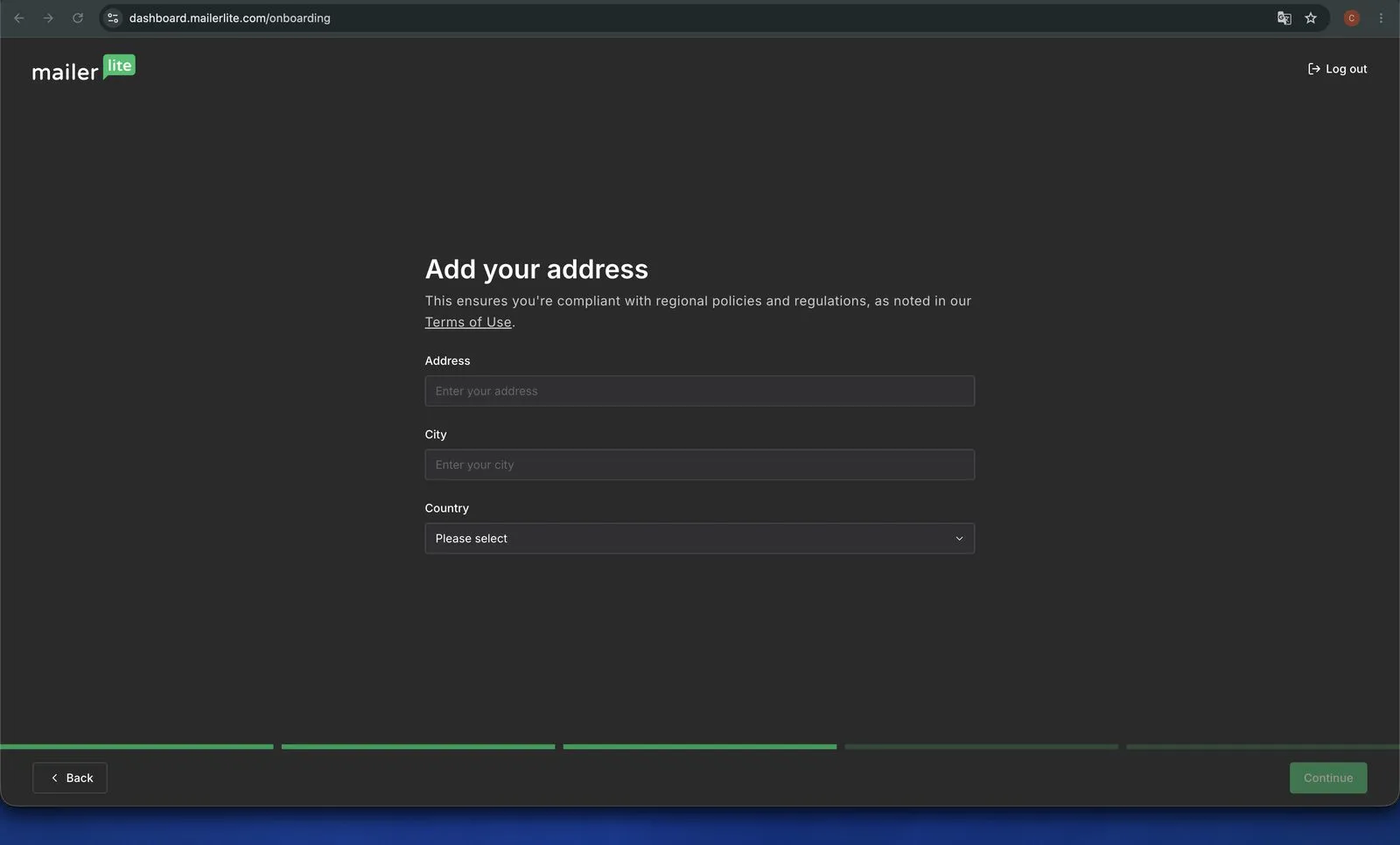
Task: Open the Chrome profile avatar
Action: [x=1352, y=17]
